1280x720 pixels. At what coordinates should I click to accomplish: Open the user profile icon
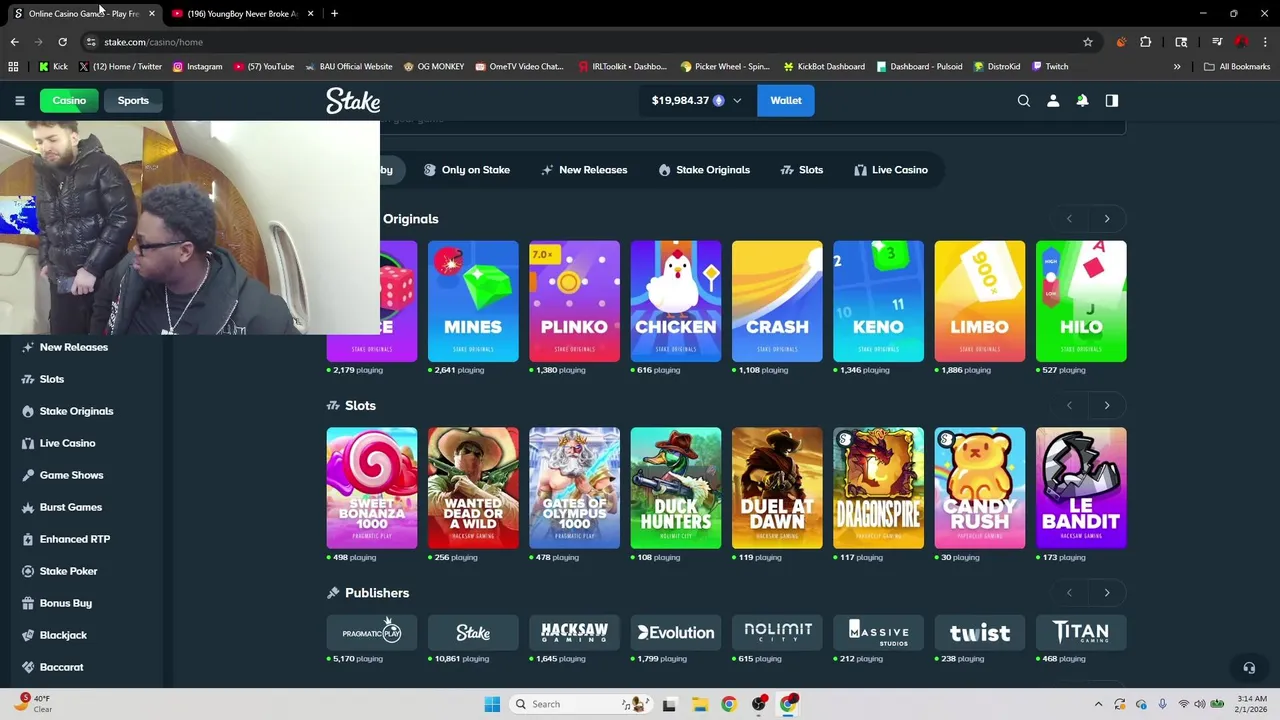click(1053, 100)
